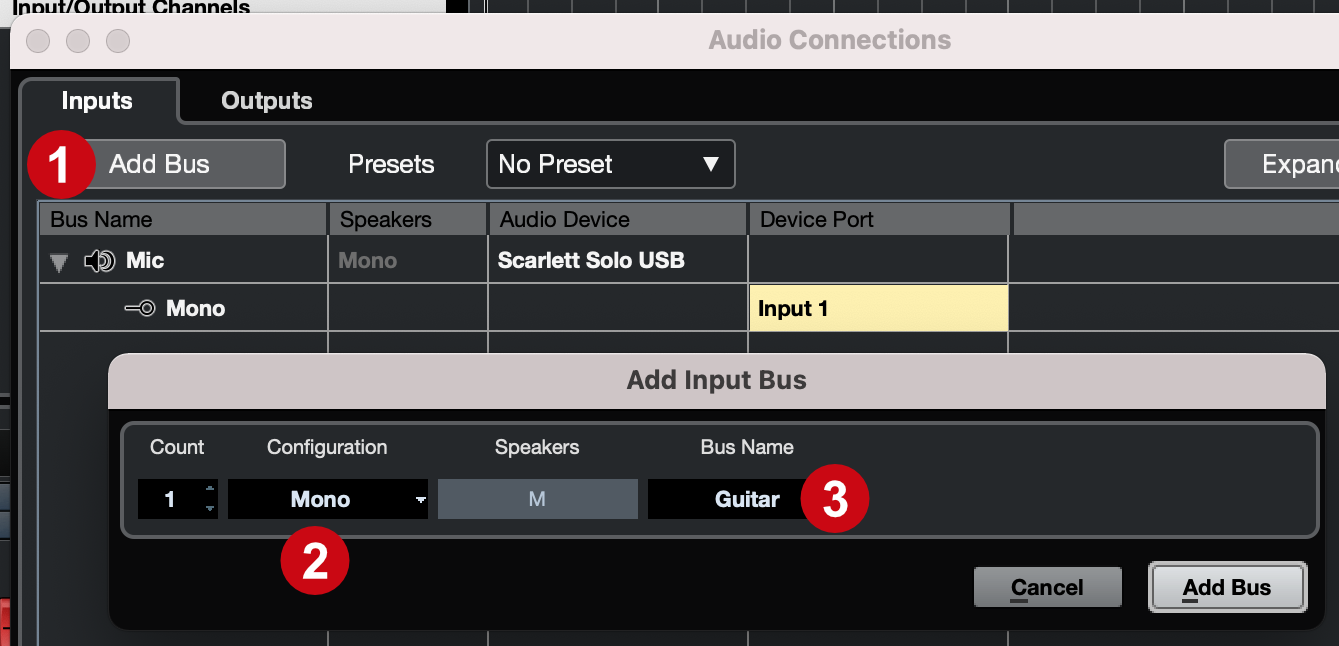
Task: Increase the bus Count with the up arrow
Action: [209, 489]
